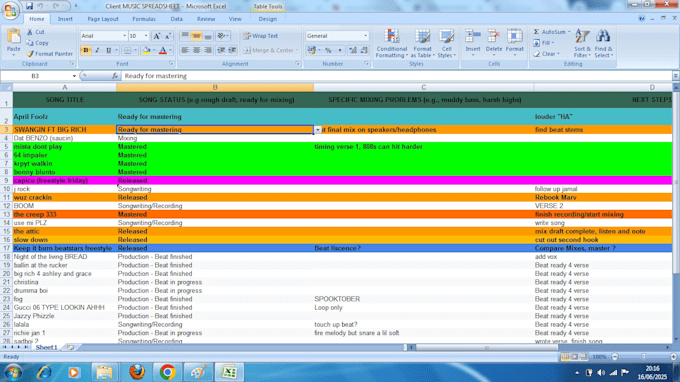Viewport: 680px width, 382px height.
Task: Open the Clear dropdown
Action: pyautogui.click(x=546, y=54)
